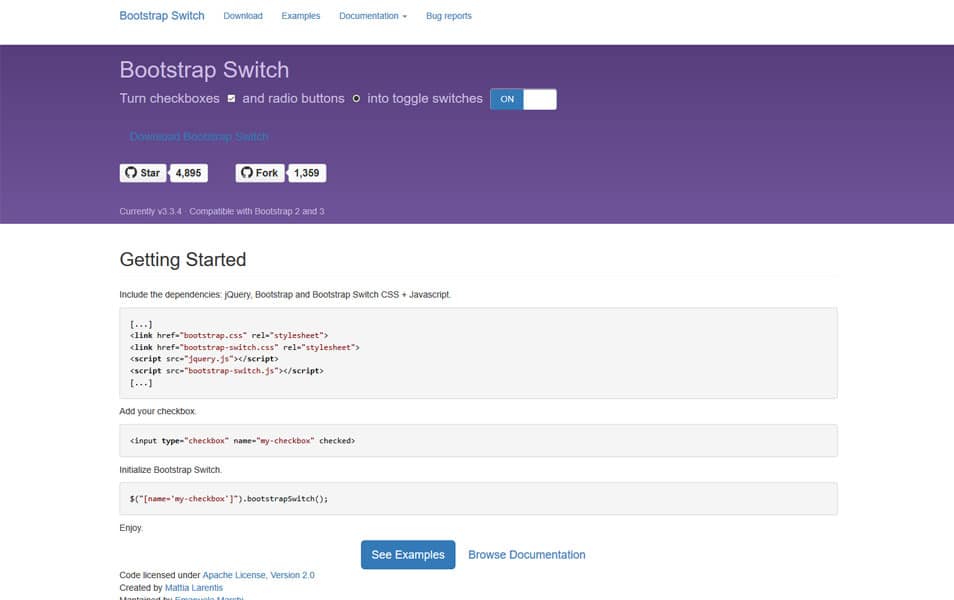Image resolution: width=954 pixels, height=600 pixels.
Task: Click the GitHub Star button
Action: [x=143, y=173]
